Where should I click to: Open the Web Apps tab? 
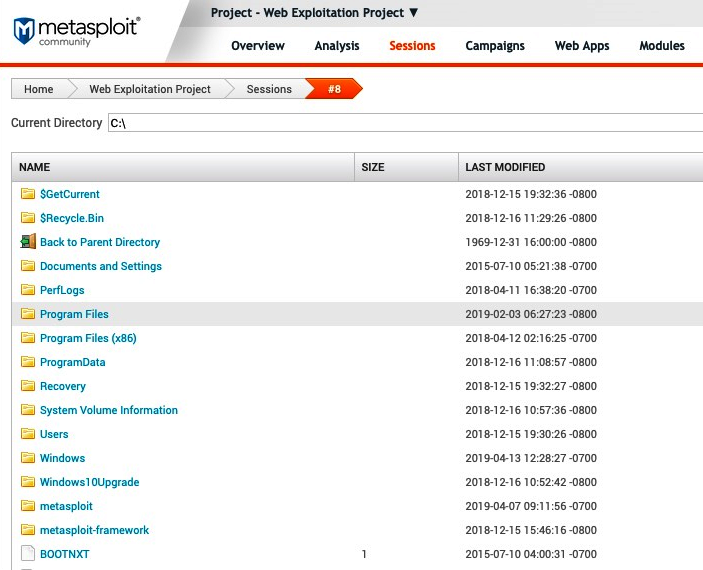pos(582,46)
